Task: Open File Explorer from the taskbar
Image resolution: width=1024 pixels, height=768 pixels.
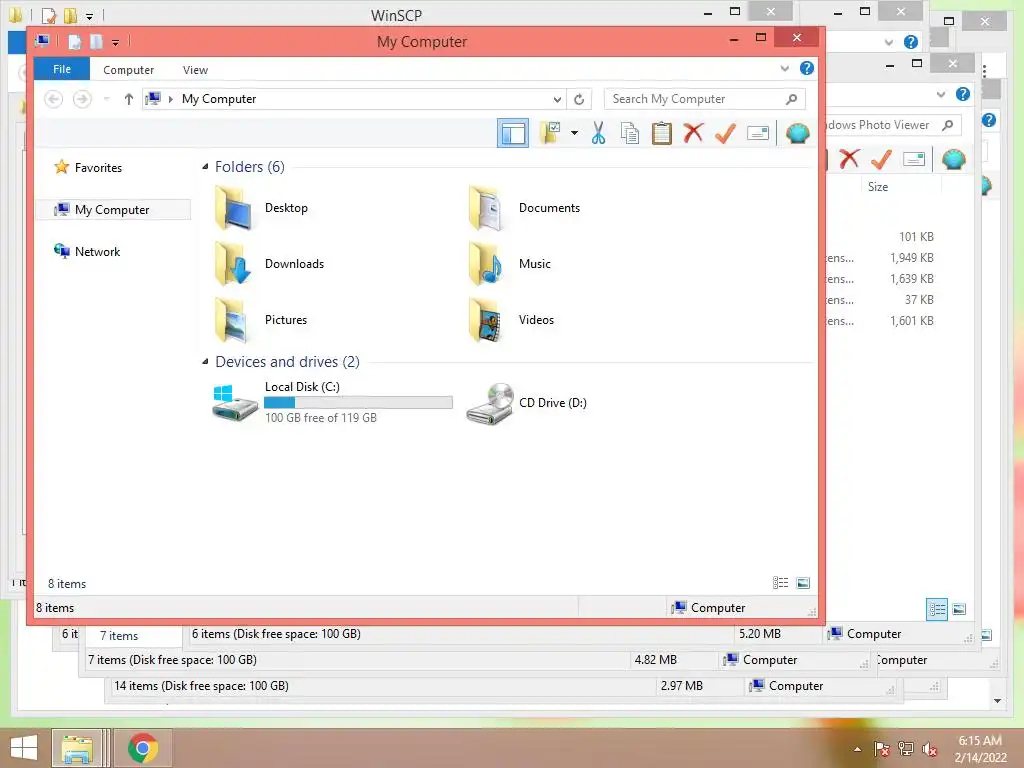Action: coord(77,748)
